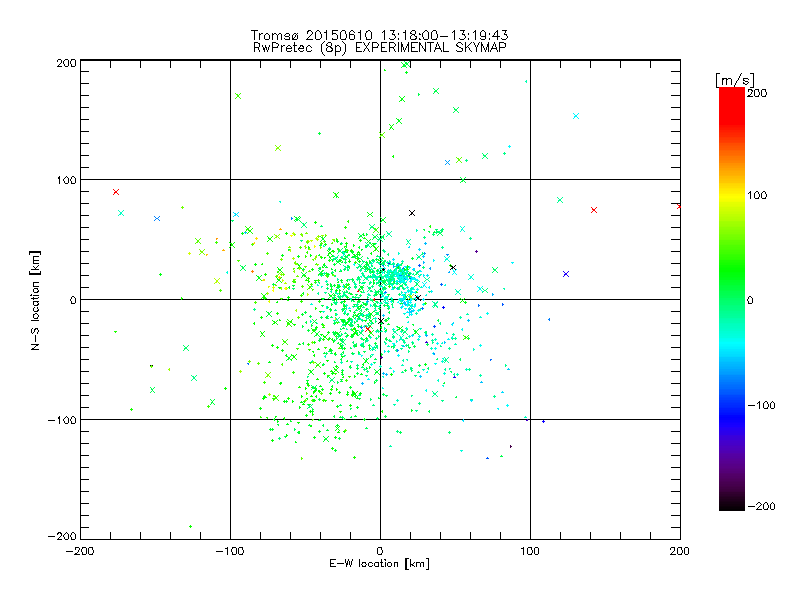Click the 'E-W location [km]' axis label

click(379, 564)
